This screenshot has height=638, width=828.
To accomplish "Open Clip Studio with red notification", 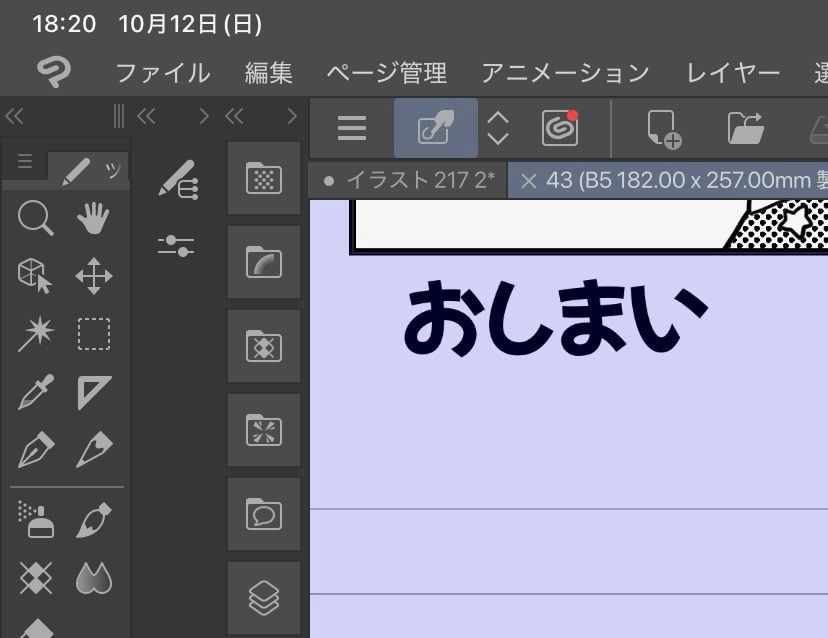I will [x=560, y=128].
